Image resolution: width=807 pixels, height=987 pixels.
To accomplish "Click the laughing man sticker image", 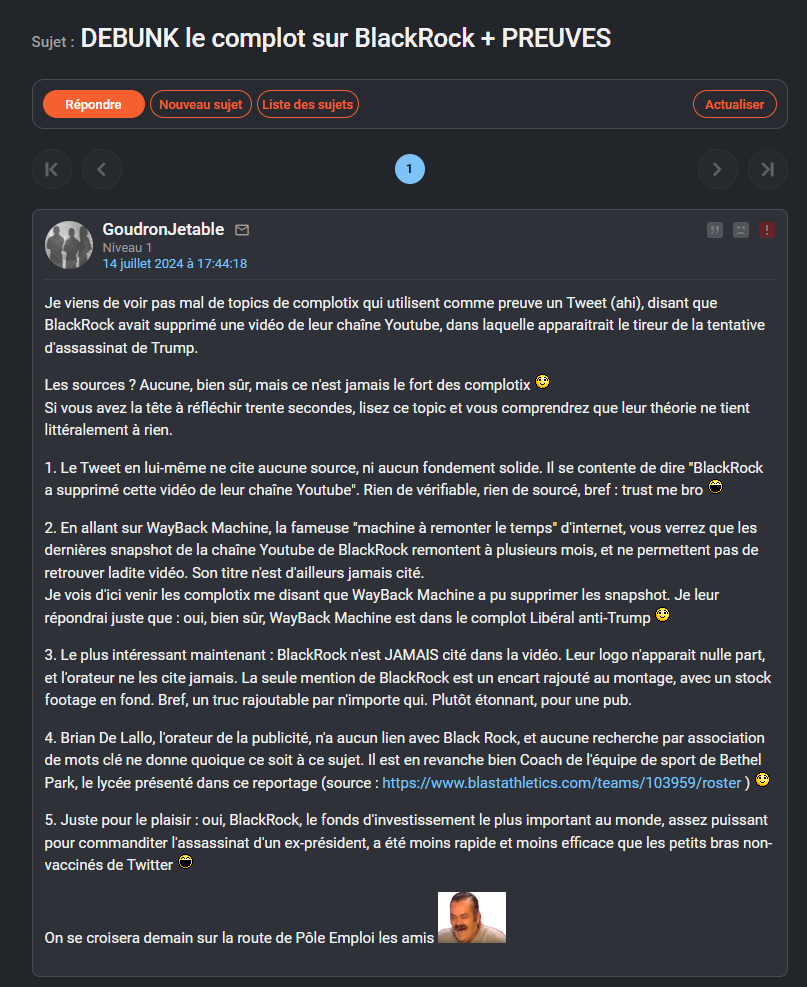I will pyautogui.click(x=471, y=917).
